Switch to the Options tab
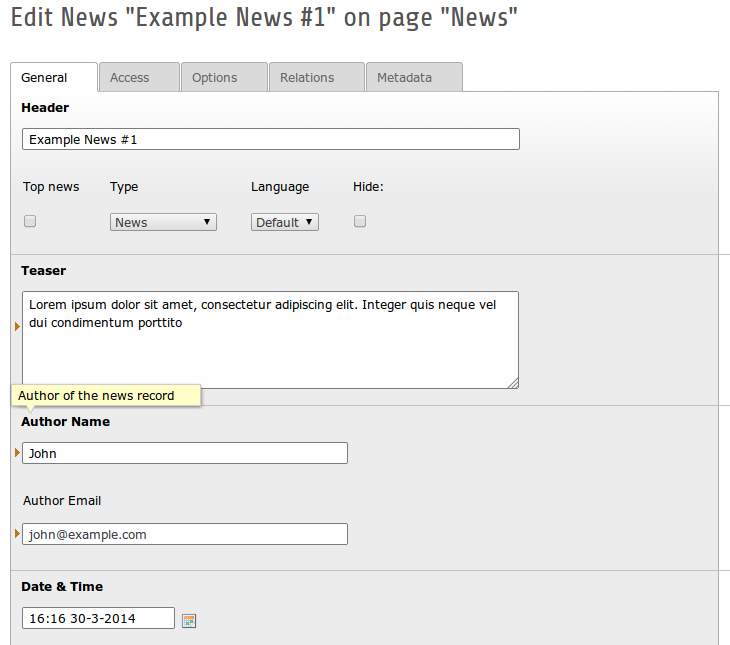This screenshot has width=730, height=645. [x=224, y=77]
